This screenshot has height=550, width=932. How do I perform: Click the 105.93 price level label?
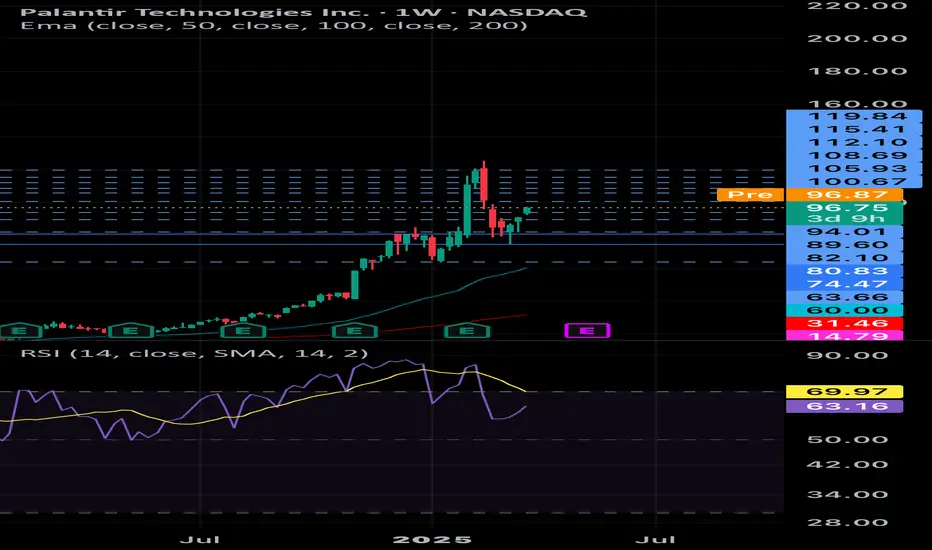tap(854, 169)
